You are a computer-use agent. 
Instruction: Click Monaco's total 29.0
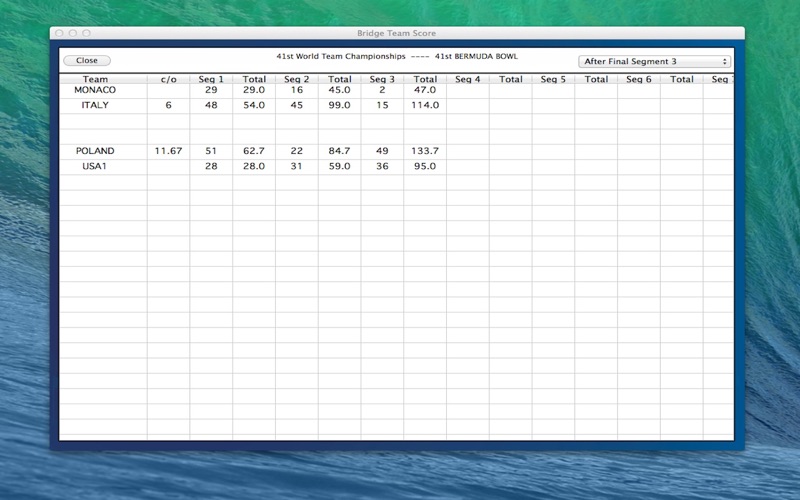tap(254, 90)
